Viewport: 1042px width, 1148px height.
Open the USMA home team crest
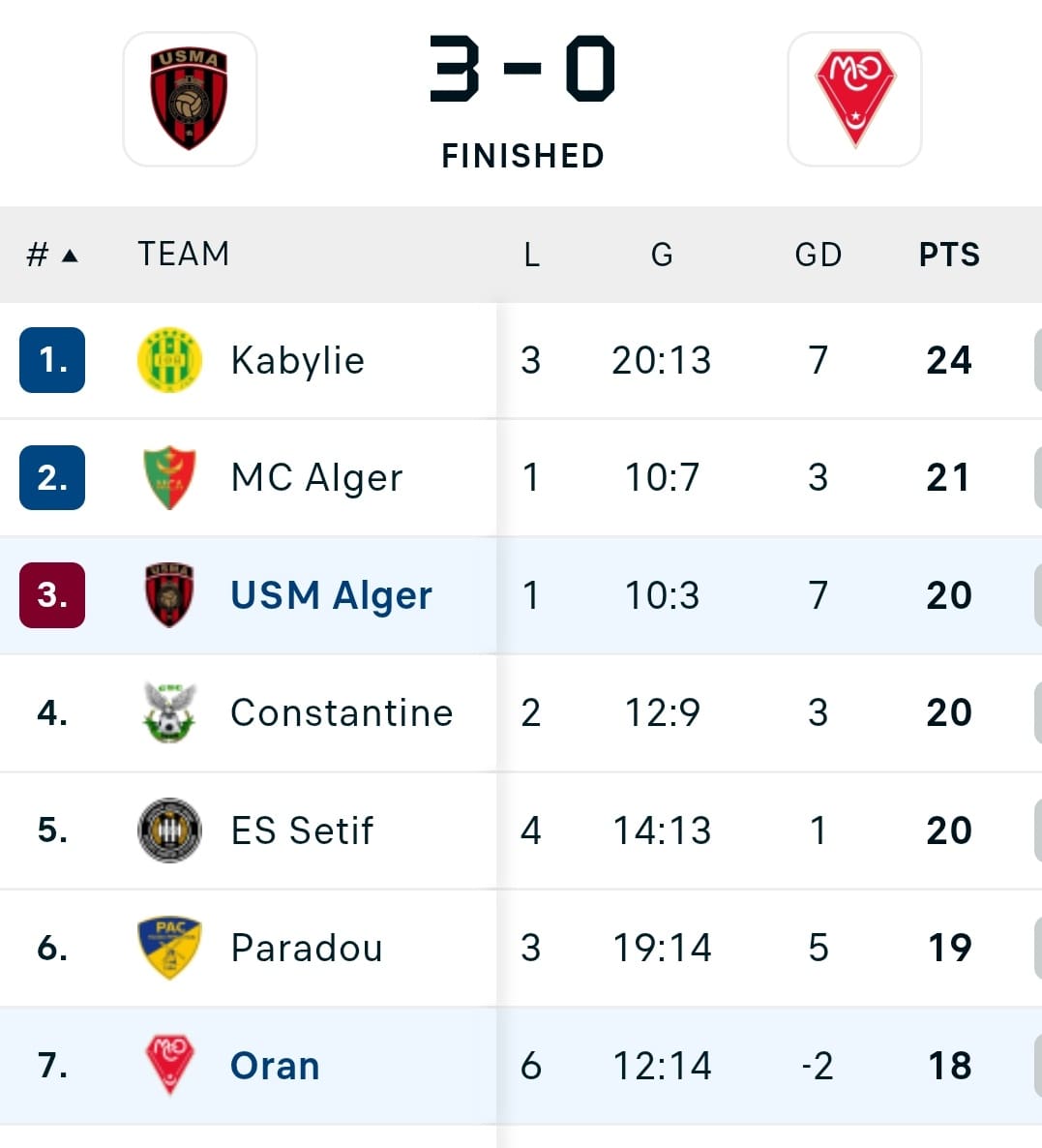click(x=190, y=99)
